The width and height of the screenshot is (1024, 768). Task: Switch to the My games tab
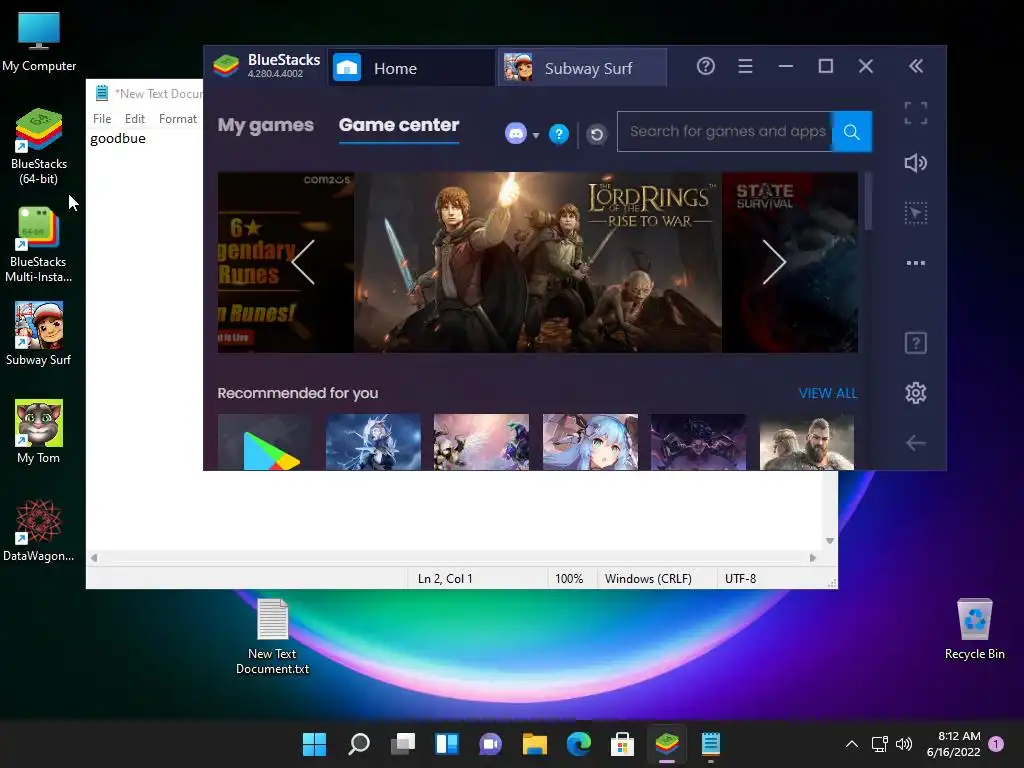(266, 125)
